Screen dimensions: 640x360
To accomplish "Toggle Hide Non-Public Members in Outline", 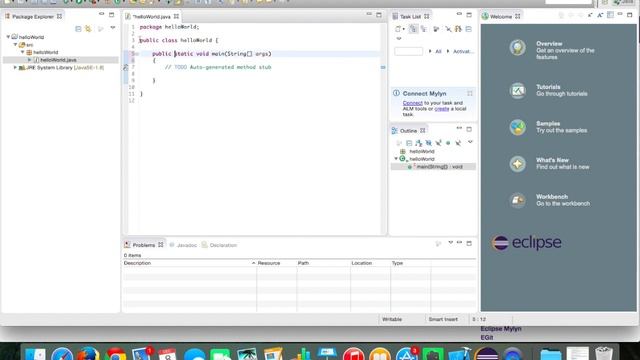I will 448,143.
